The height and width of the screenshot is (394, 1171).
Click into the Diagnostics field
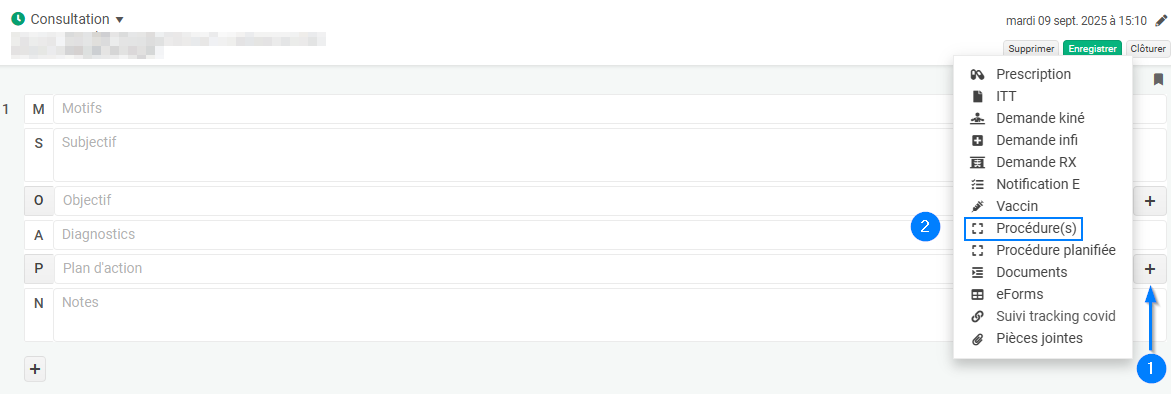[x=504, y=234]
